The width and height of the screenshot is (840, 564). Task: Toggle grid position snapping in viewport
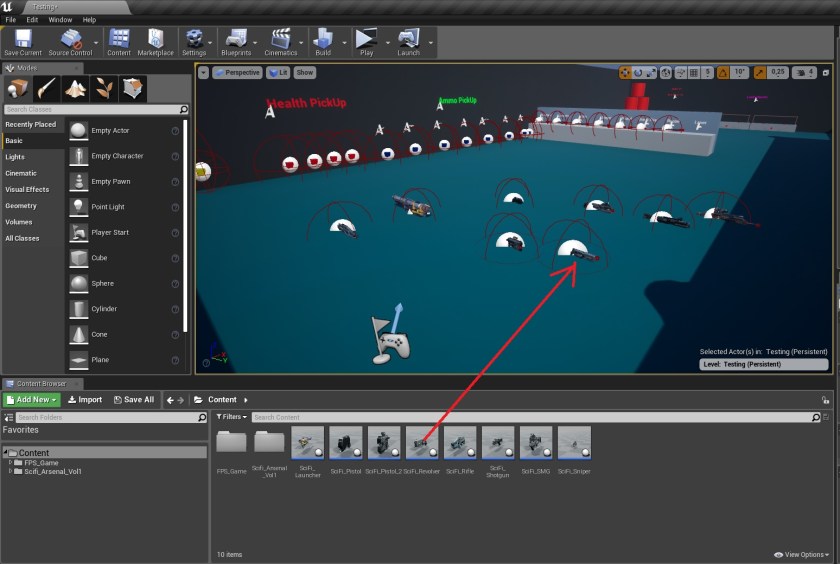(694, 73)
